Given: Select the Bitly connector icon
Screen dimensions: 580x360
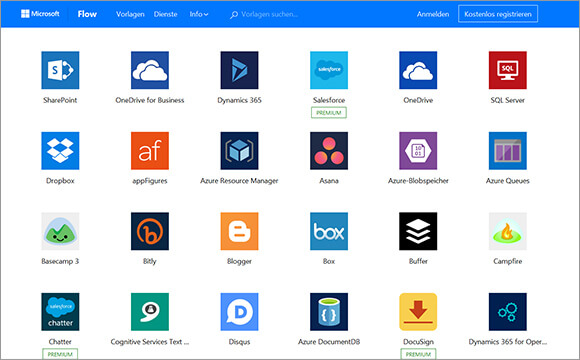Looking at the screenshot, I should tap(150, 231).
